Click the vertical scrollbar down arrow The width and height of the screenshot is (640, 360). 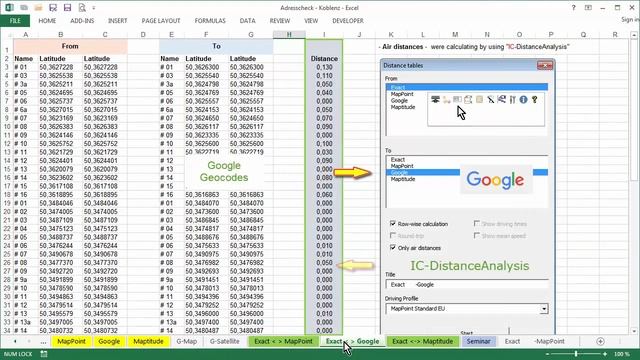pos(634,331)
